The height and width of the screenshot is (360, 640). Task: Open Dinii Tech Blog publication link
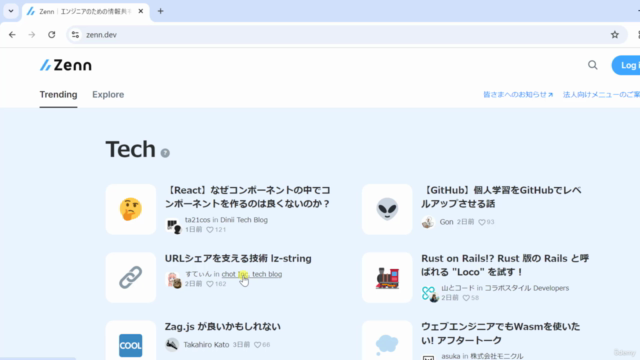(244, 220)
